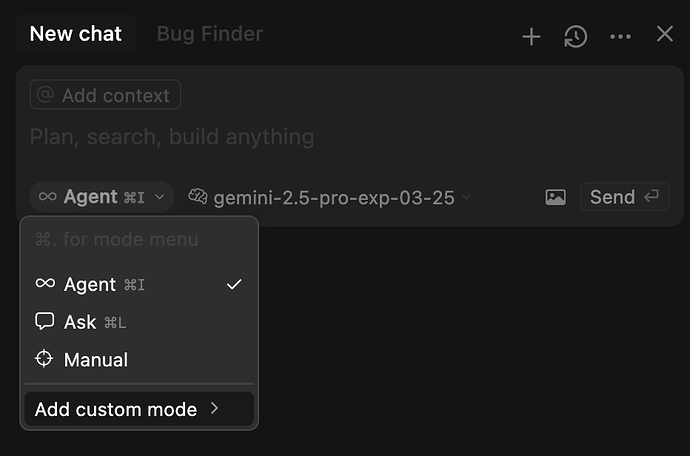This screenshot has height=456, width=690.
Task: Open the three-dots more options menu
Action: click(620, 37)
